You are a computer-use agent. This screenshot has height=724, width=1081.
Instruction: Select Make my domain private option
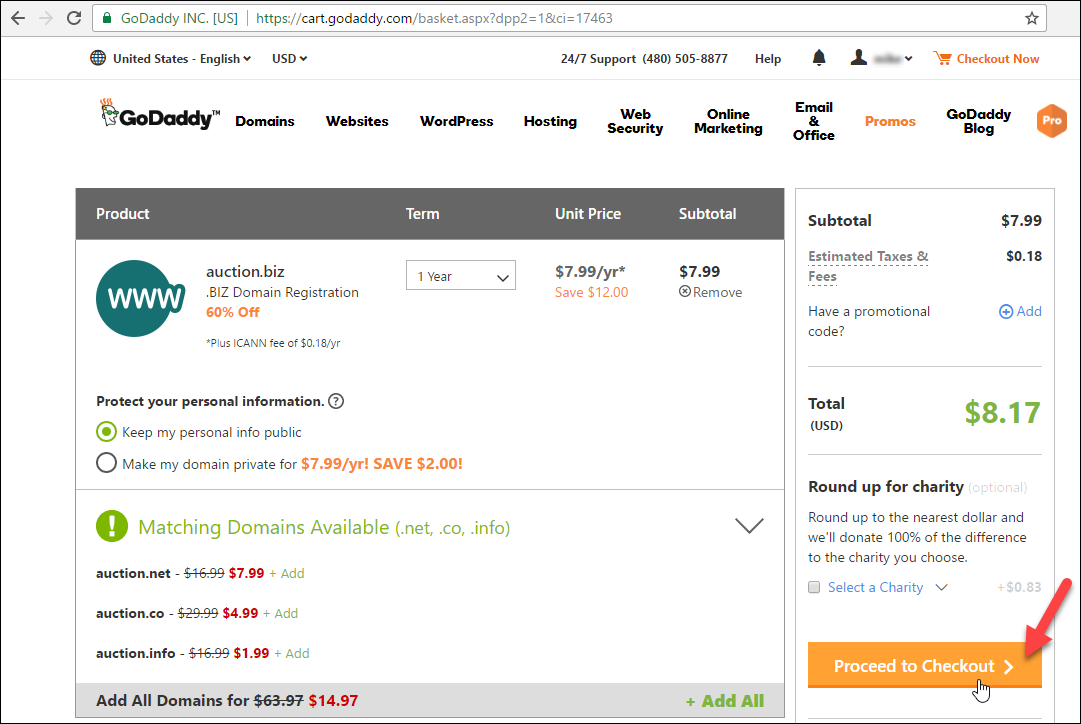point(106,463)
